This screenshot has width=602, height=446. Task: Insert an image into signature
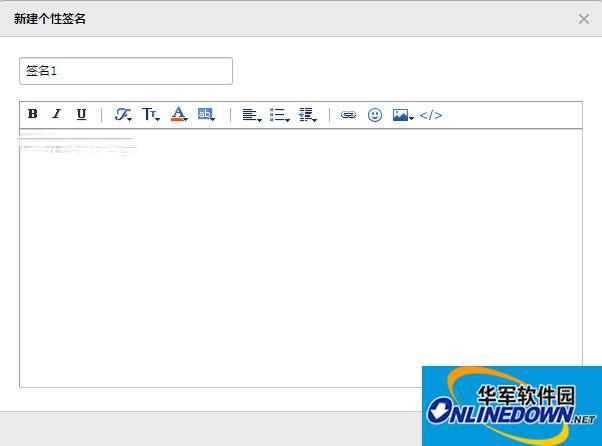tap(402, 115)
